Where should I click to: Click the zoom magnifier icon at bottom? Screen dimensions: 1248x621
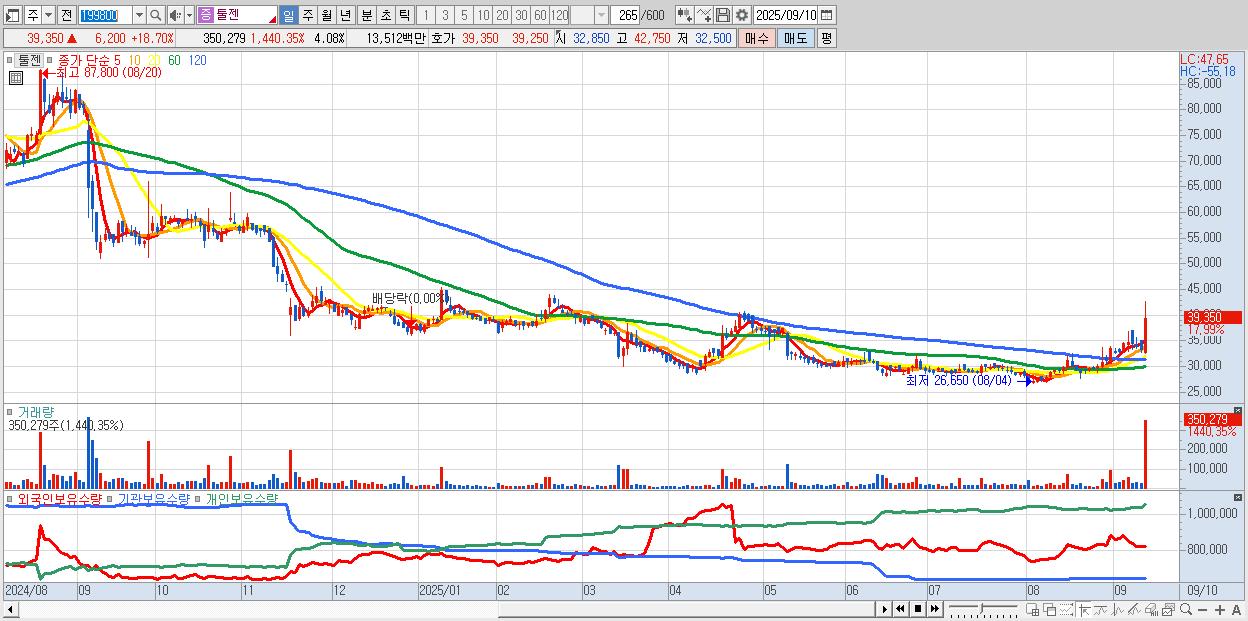click(x=1185, y=609)
